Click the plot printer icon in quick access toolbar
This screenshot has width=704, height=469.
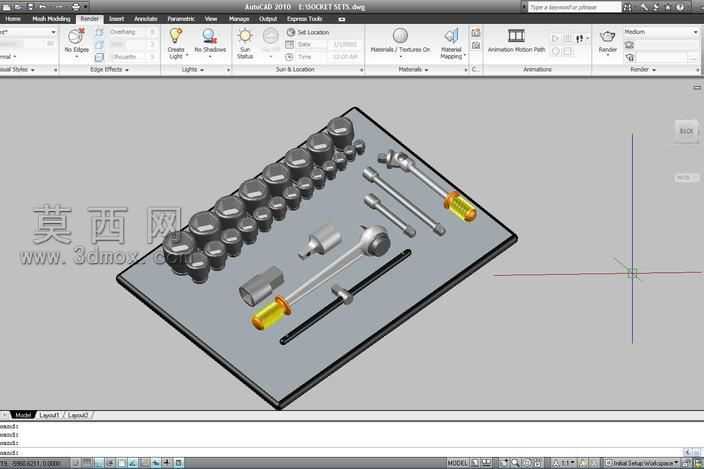click(x=75, y=7)
